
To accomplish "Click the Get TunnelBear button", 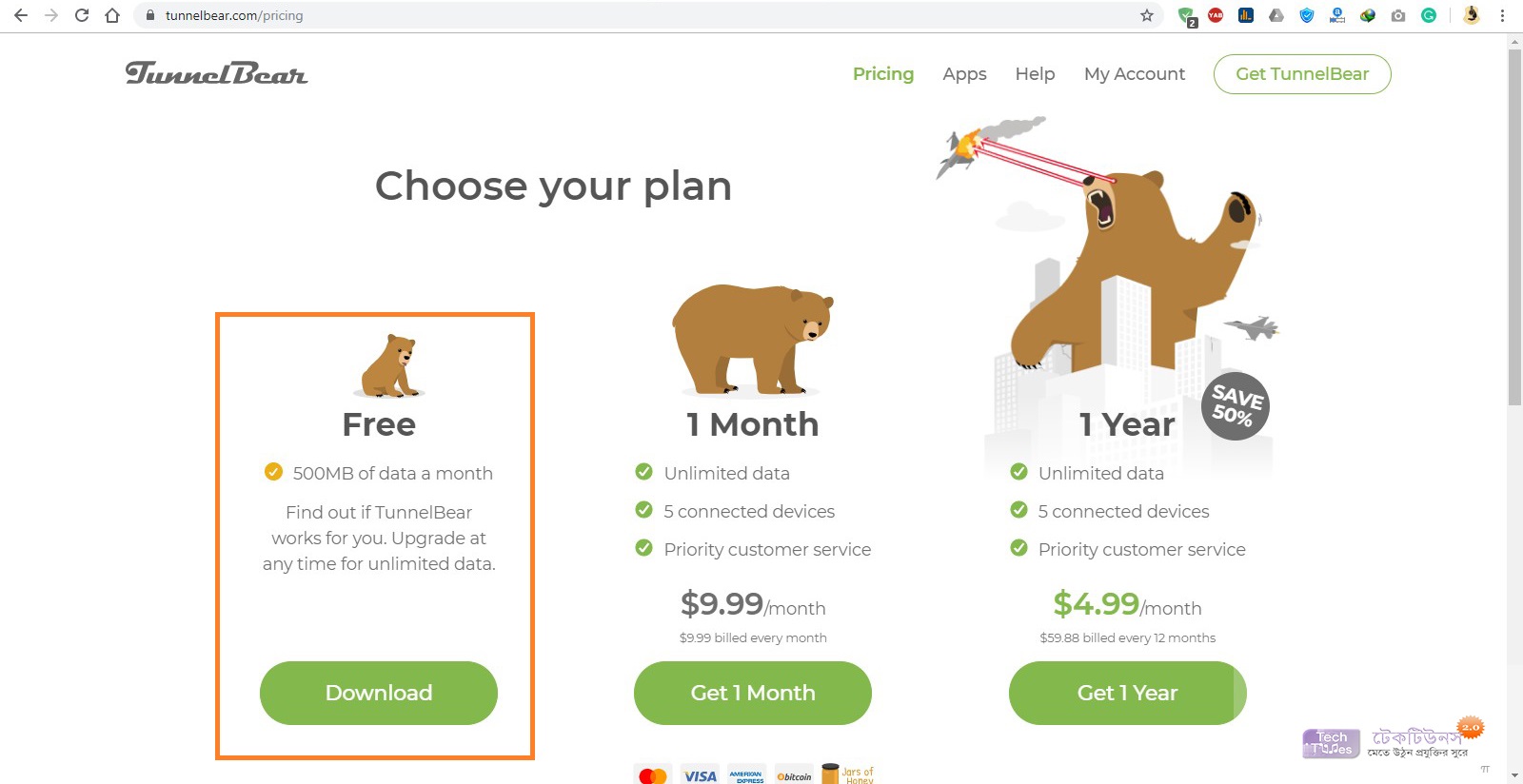I will 1301,74.
